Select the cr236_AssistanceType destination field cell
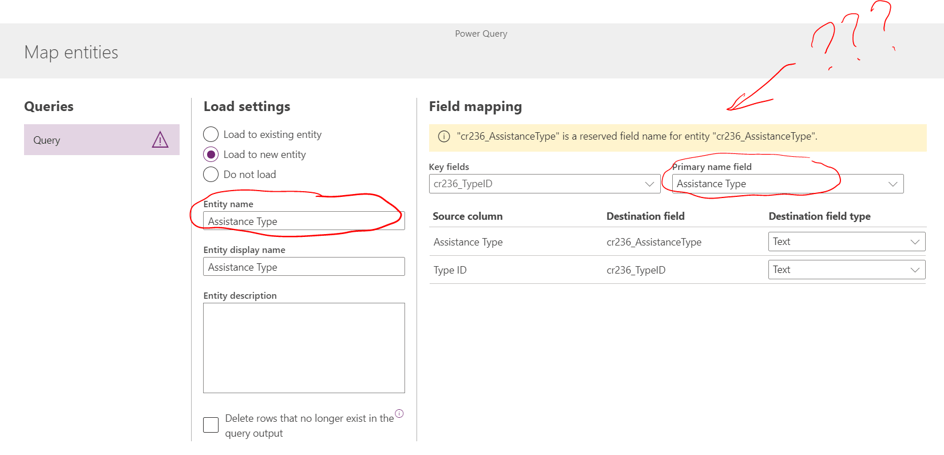The height and width of the screenshot is (455, 944). (654, 242)
